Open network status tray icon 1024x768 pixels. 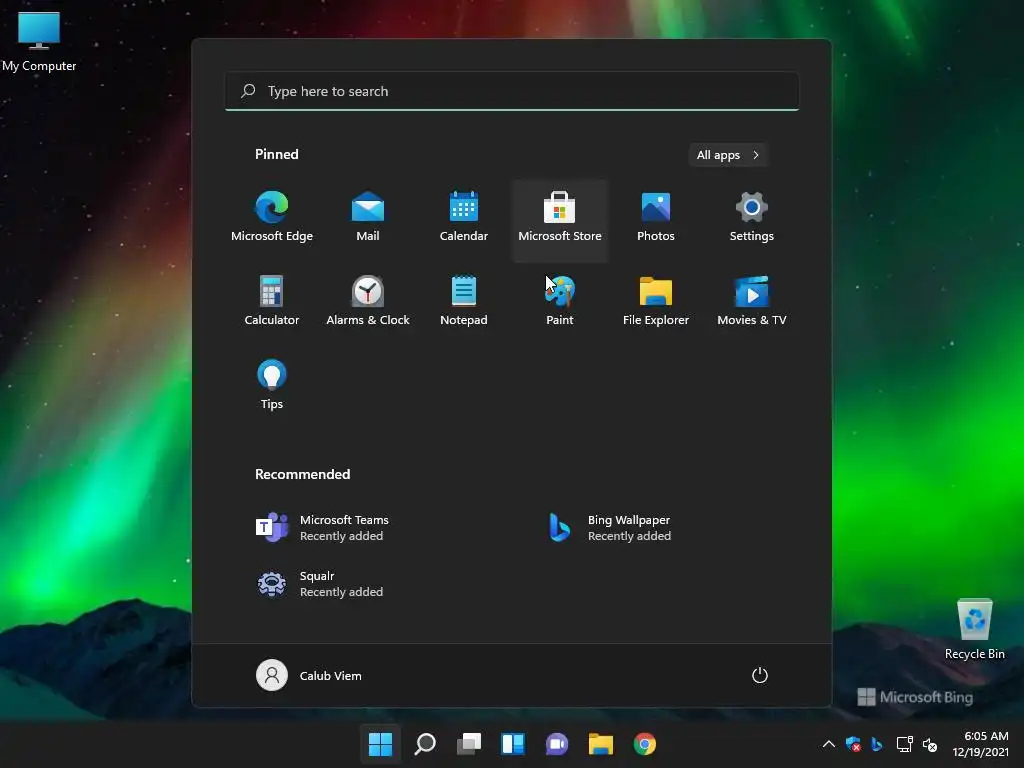pos(904,744)
